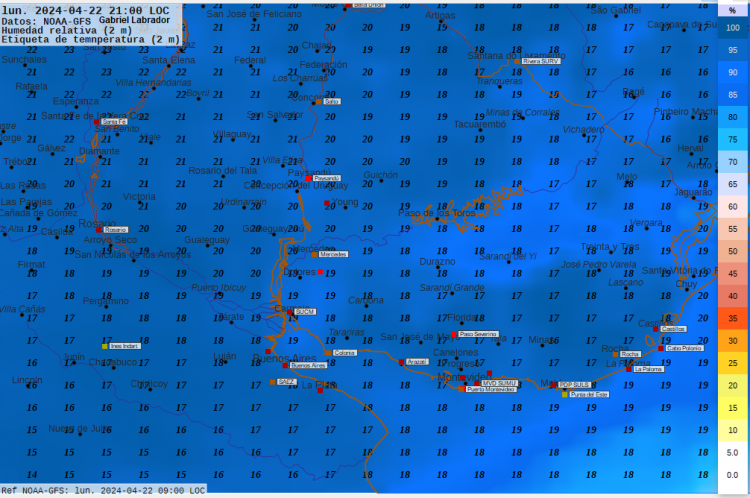
Task: Select the La Paloma red station marker
Action: tap(630, 369)
